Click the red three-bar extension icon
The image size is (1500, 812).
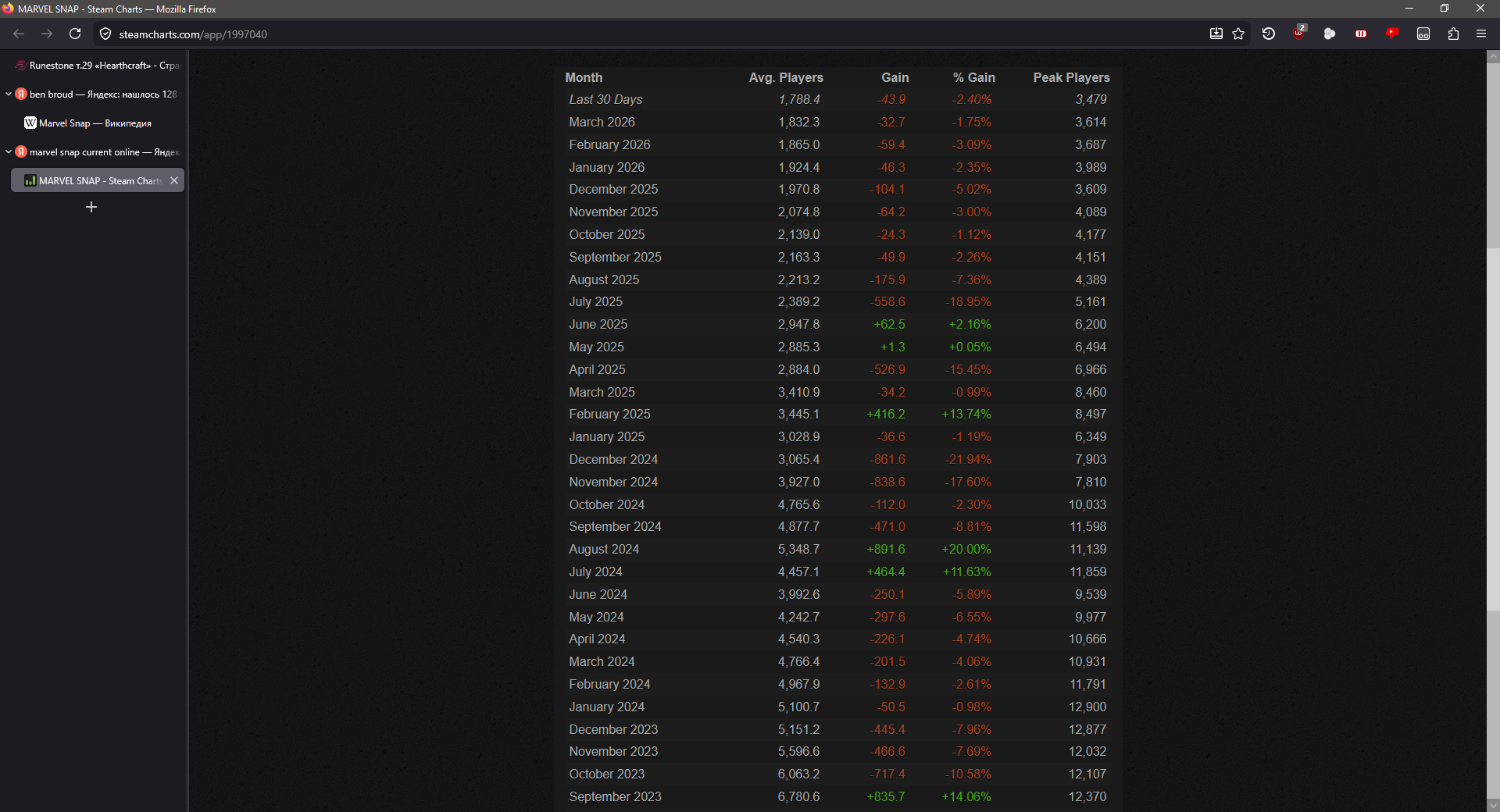pos(1361,34)
